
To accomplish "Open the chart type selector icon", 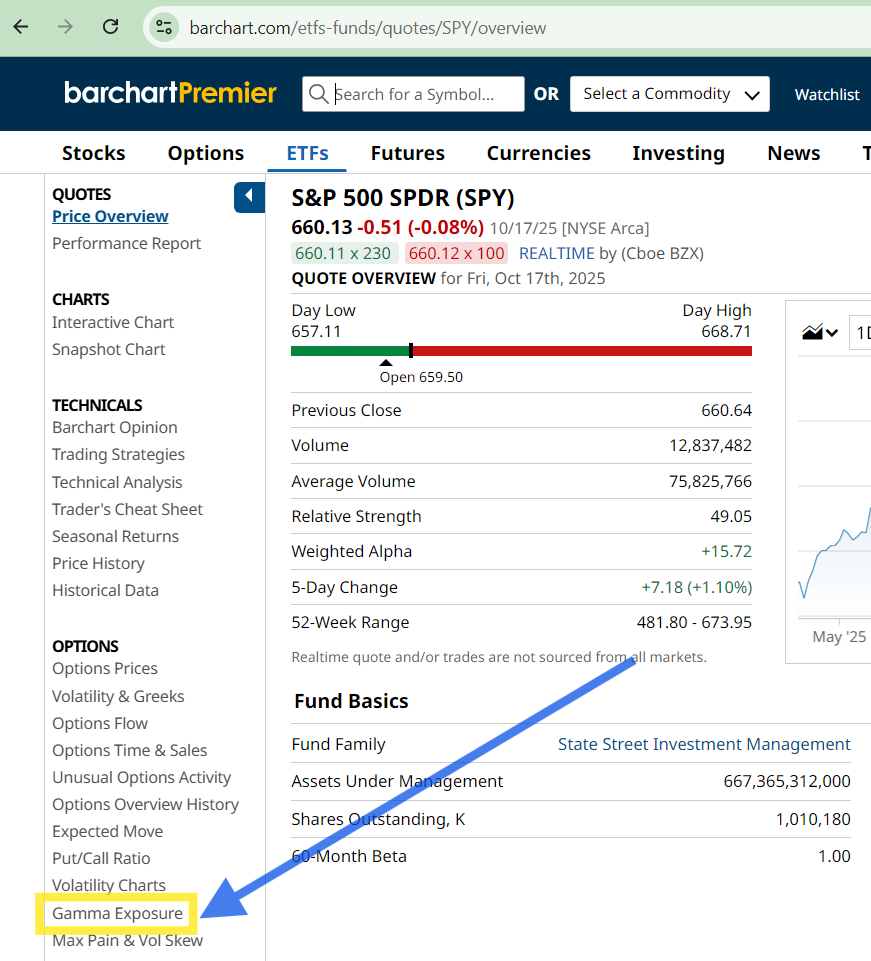I will point(820,332).
